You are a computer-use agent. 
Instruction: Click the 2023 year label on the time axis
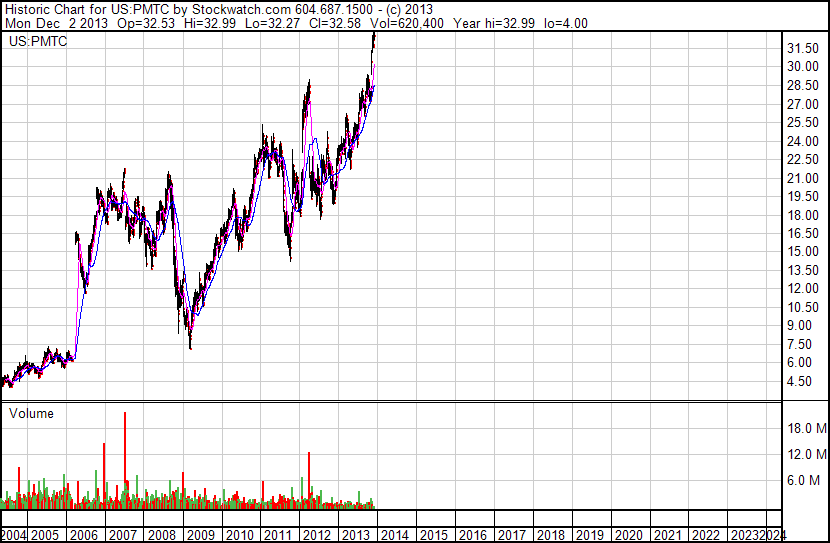(x=745, y=535)
